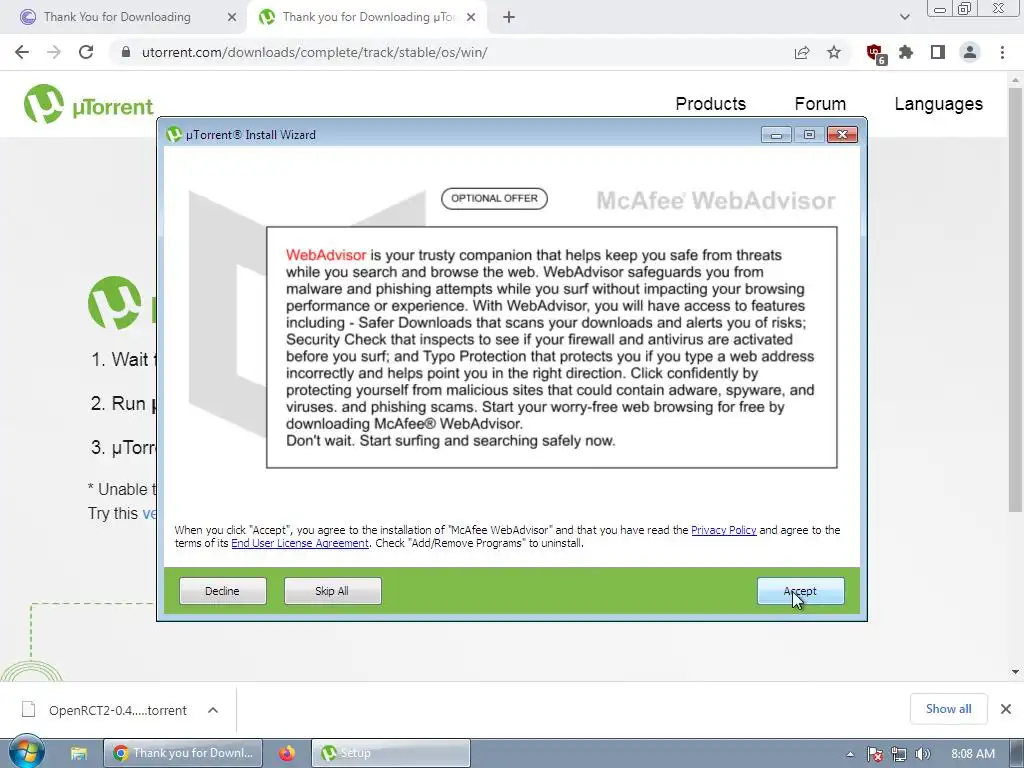Go forward in browser history
1024x768 pixels.
point(54,52)
